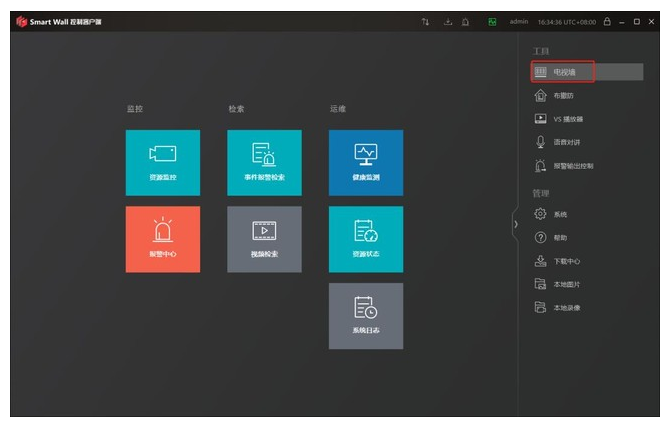
Task: Open 本地图片 local pictures folder
Action: [x=566, y=284]
